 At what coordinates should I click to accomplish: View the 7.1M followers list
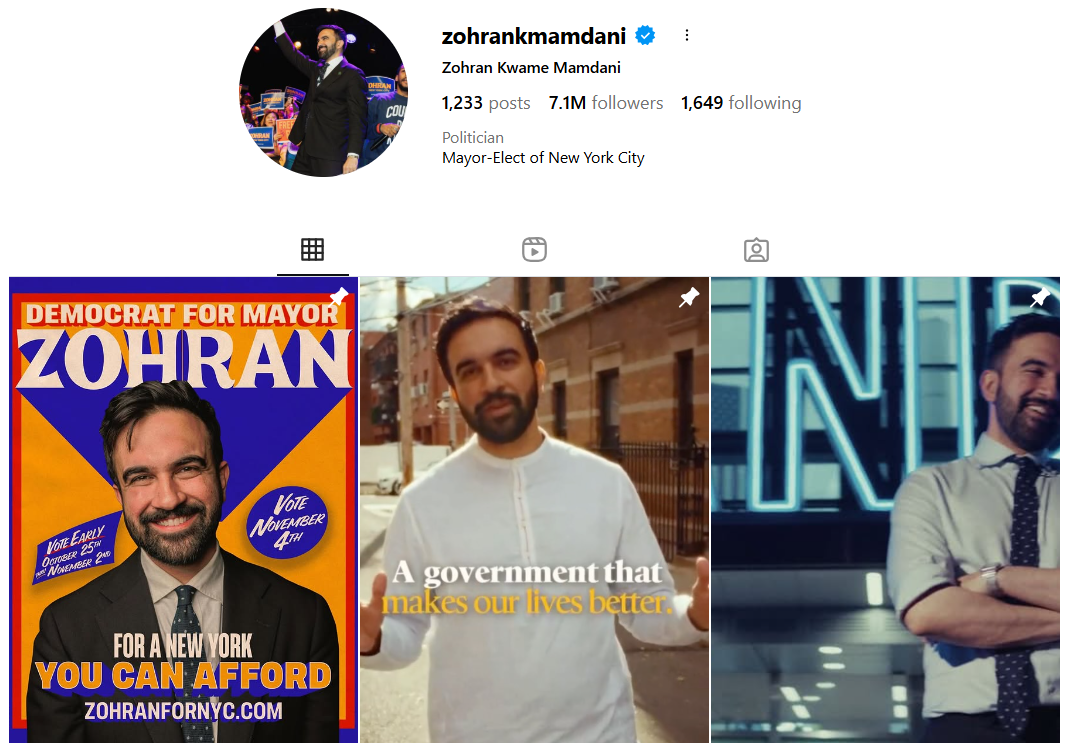(x=606, y=103)
